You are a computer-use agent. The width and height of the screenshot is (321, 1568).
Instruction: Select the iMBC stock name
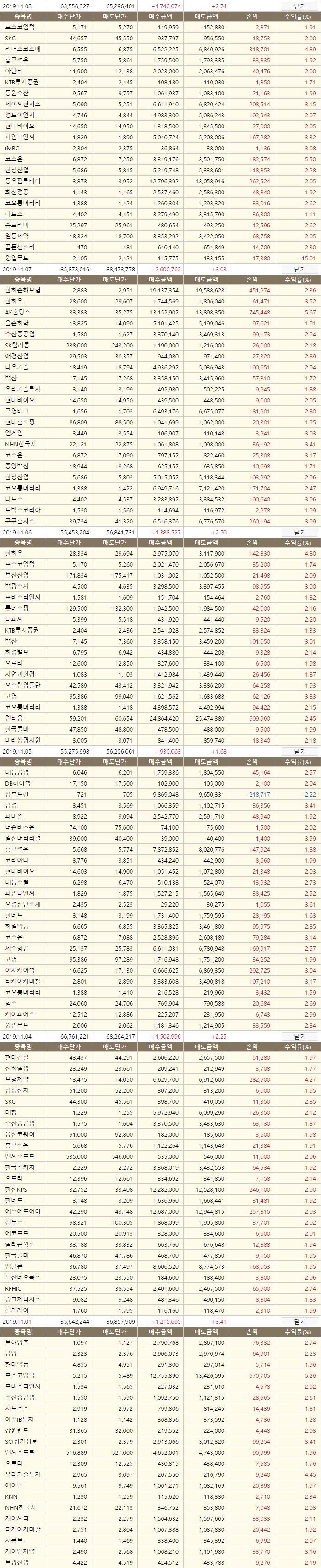click(12, 148)
